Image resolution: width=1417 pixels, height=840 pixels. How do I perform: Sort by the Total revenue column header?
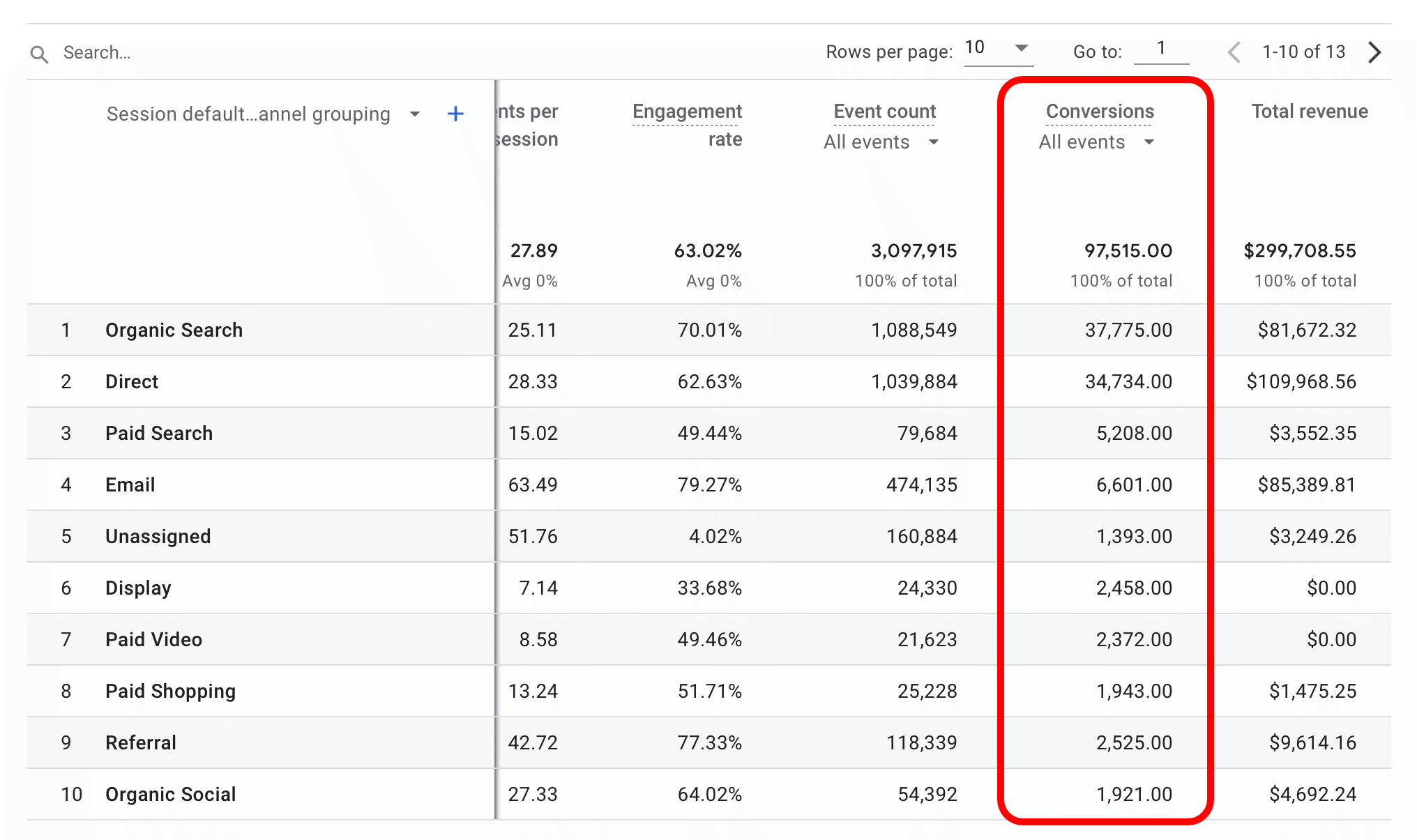1309,111
